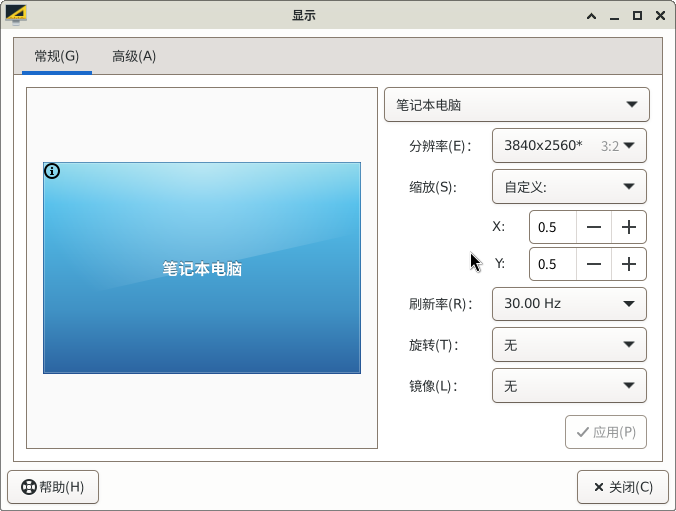Expand the 分辨率 resolution dropdown
Screen dimensions: 676x511
[x=568, y=145]
